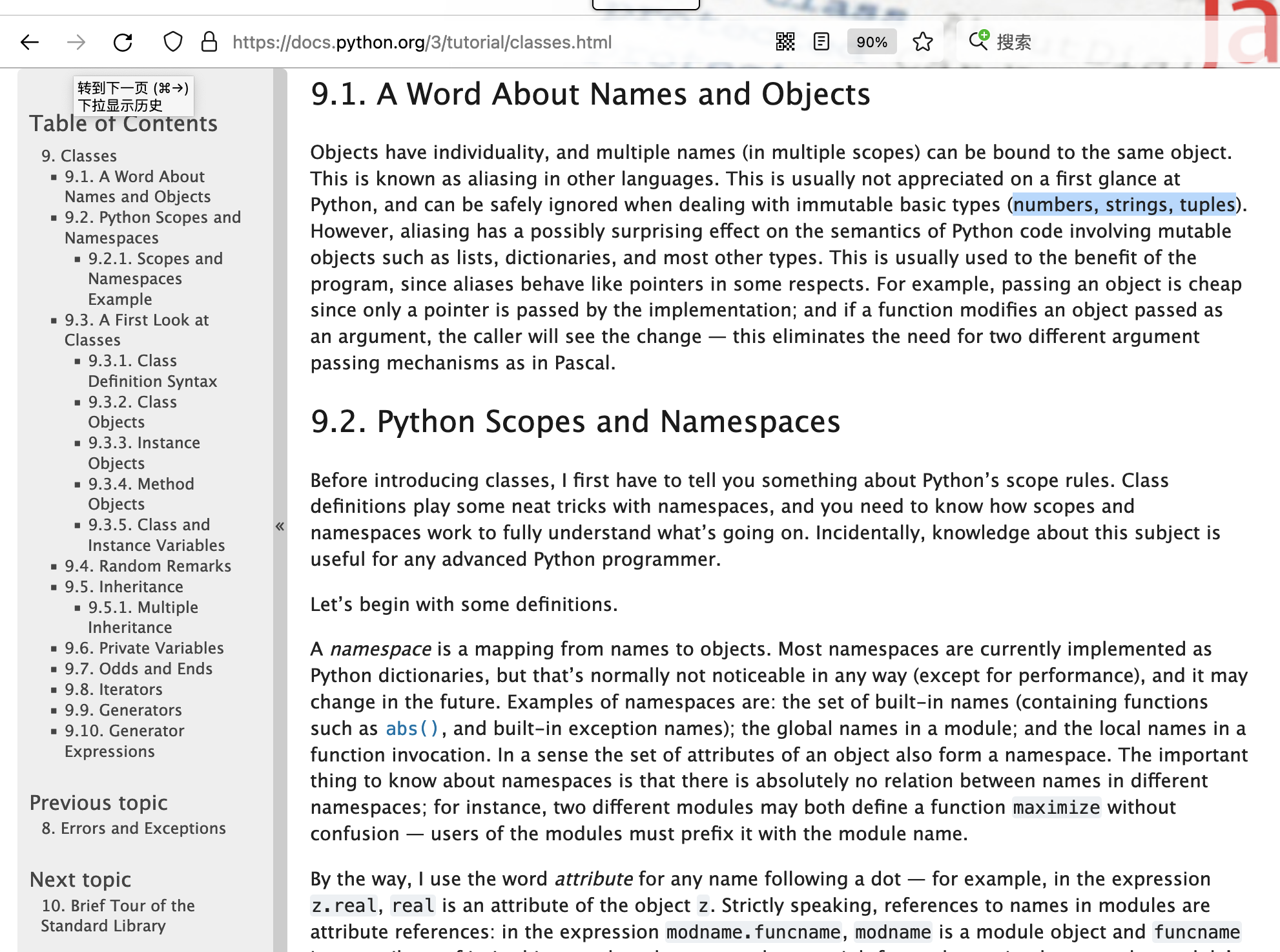Click the 'Next topic' heading
Image resolution: width=1280 pixels, height=952 pixels.
point(81,880)
